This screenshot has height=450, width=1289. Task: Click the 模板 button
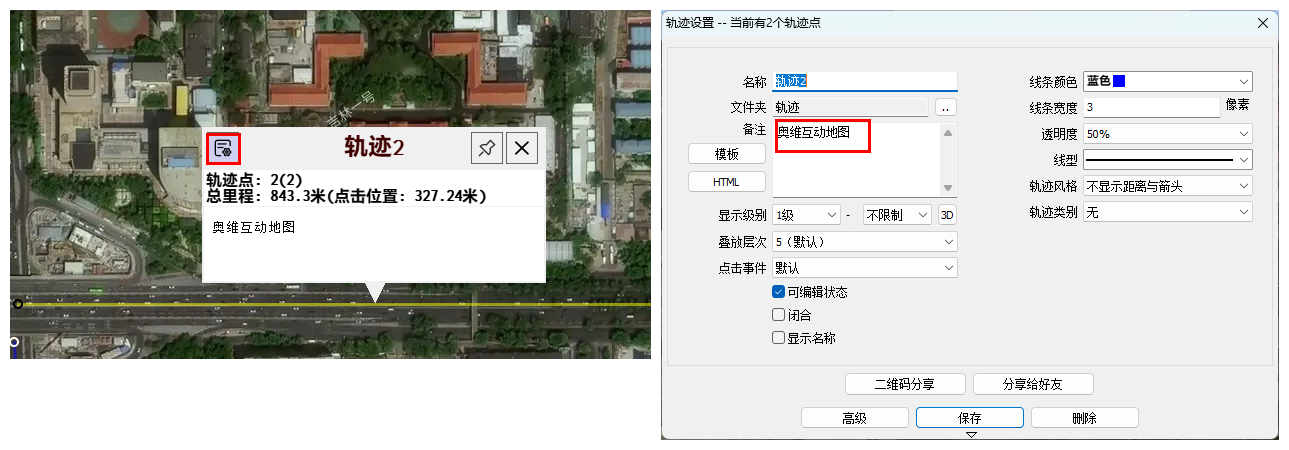click(x=727, y=154)
